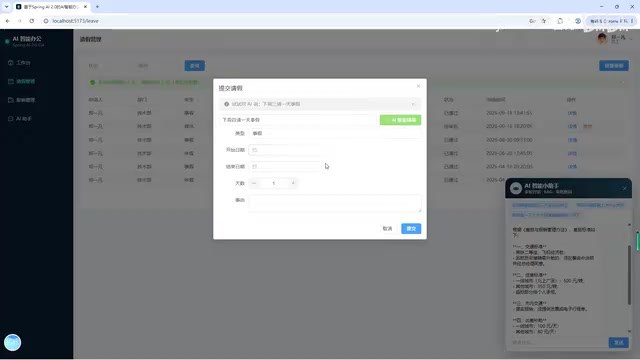Go back in the browser
The height and width of the screenshot is (360, 640).
[8, 21]
